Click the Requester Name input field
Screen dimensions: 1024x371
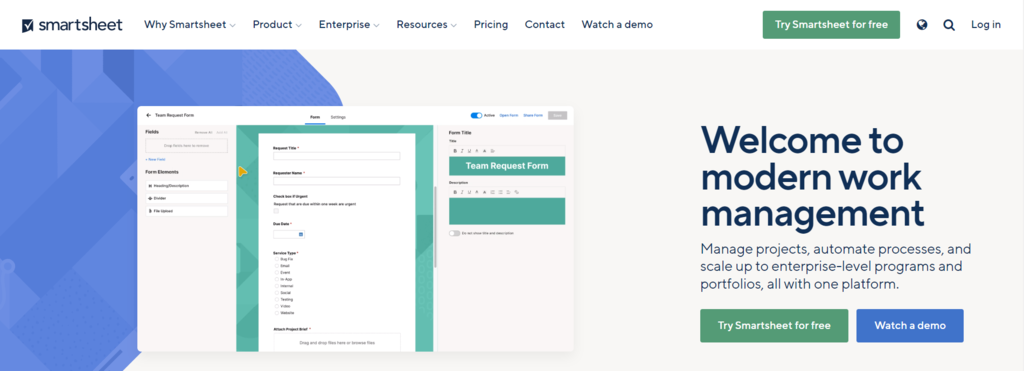tap(336, 181)
